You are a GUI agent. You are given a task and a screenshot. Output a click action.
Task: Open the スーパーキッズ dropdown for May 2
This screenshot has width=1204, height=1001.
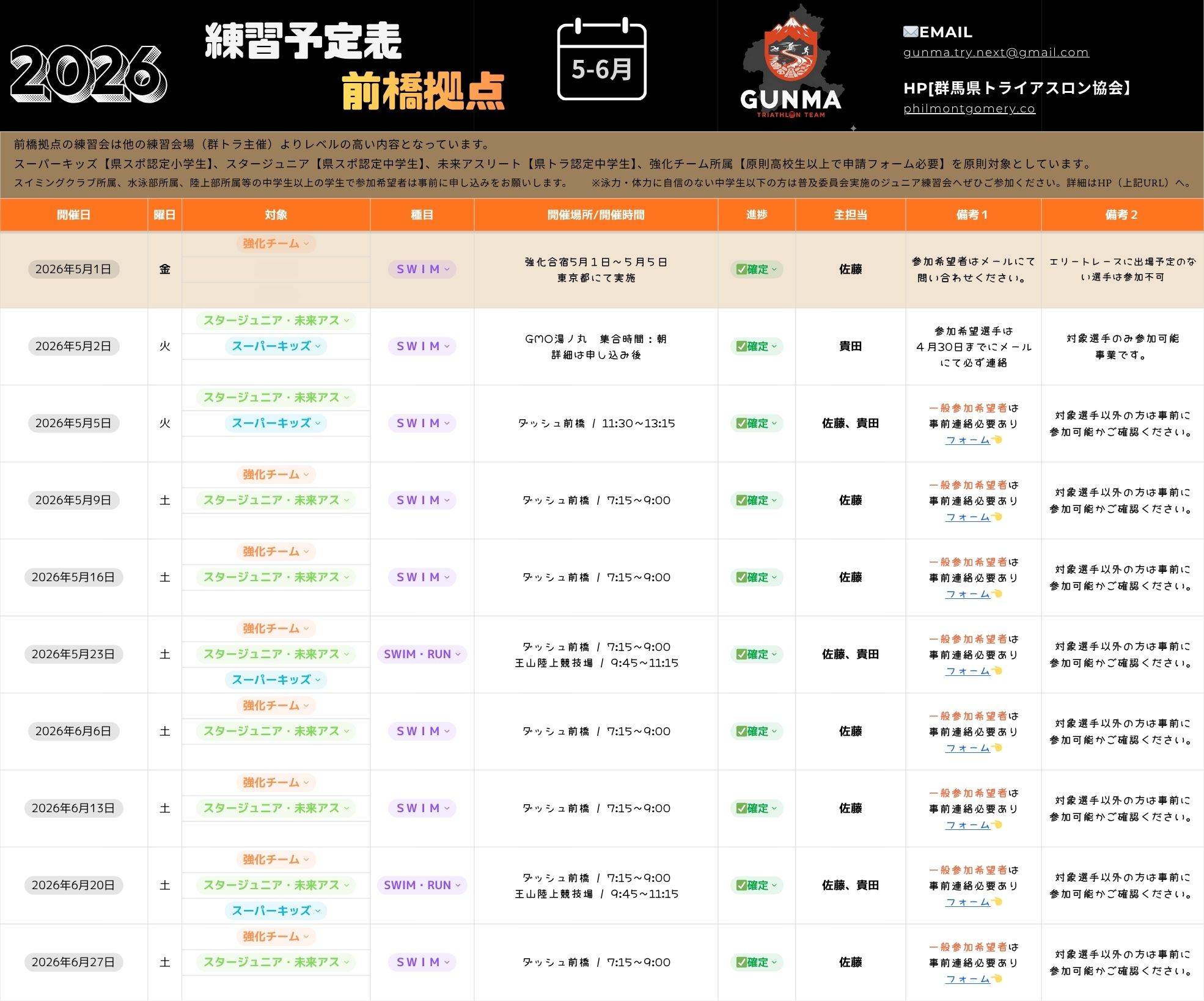[276, 346]
